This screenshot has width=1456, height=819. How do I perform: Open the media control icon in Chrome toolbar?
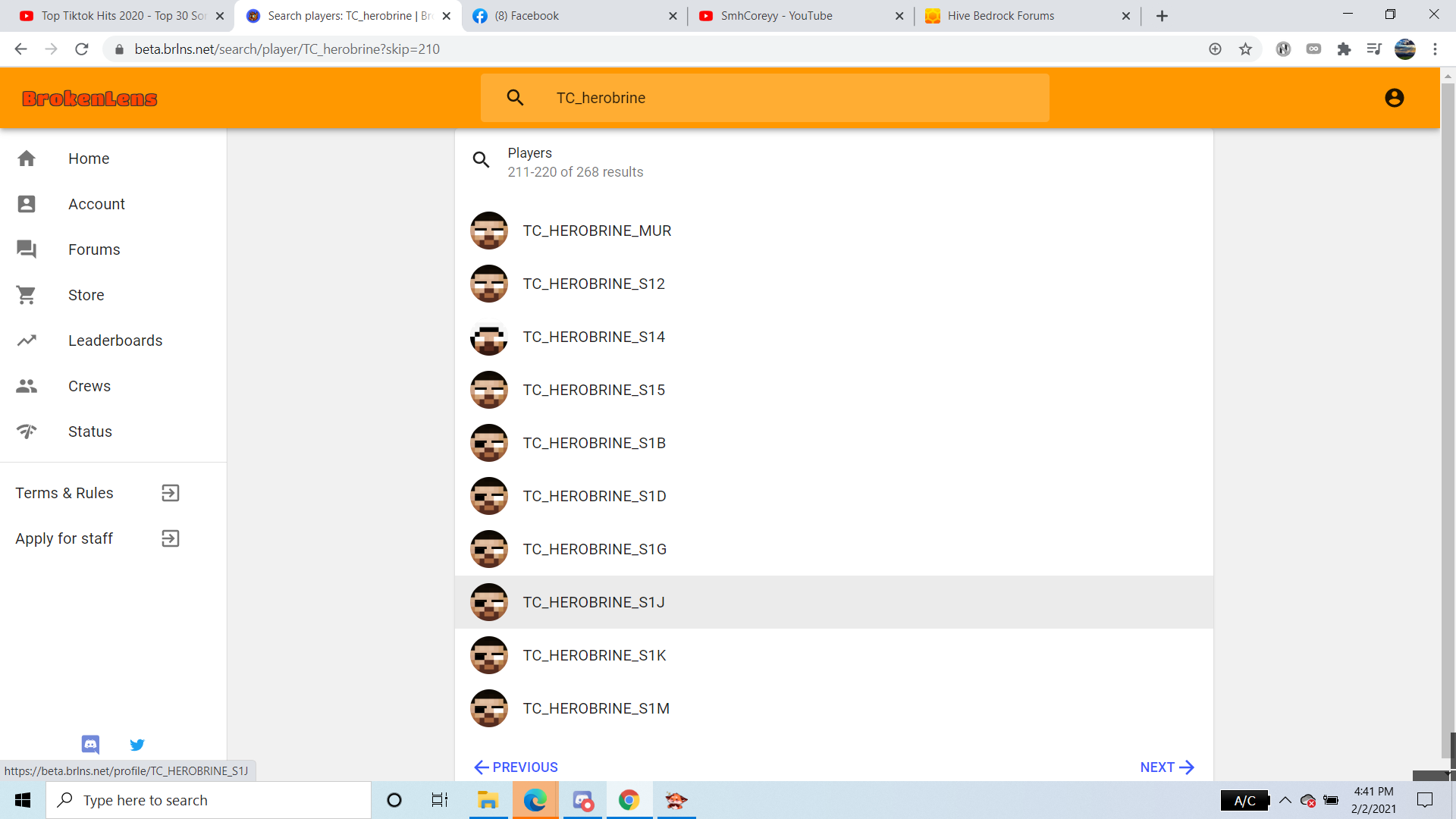(x=1374, y=49)
